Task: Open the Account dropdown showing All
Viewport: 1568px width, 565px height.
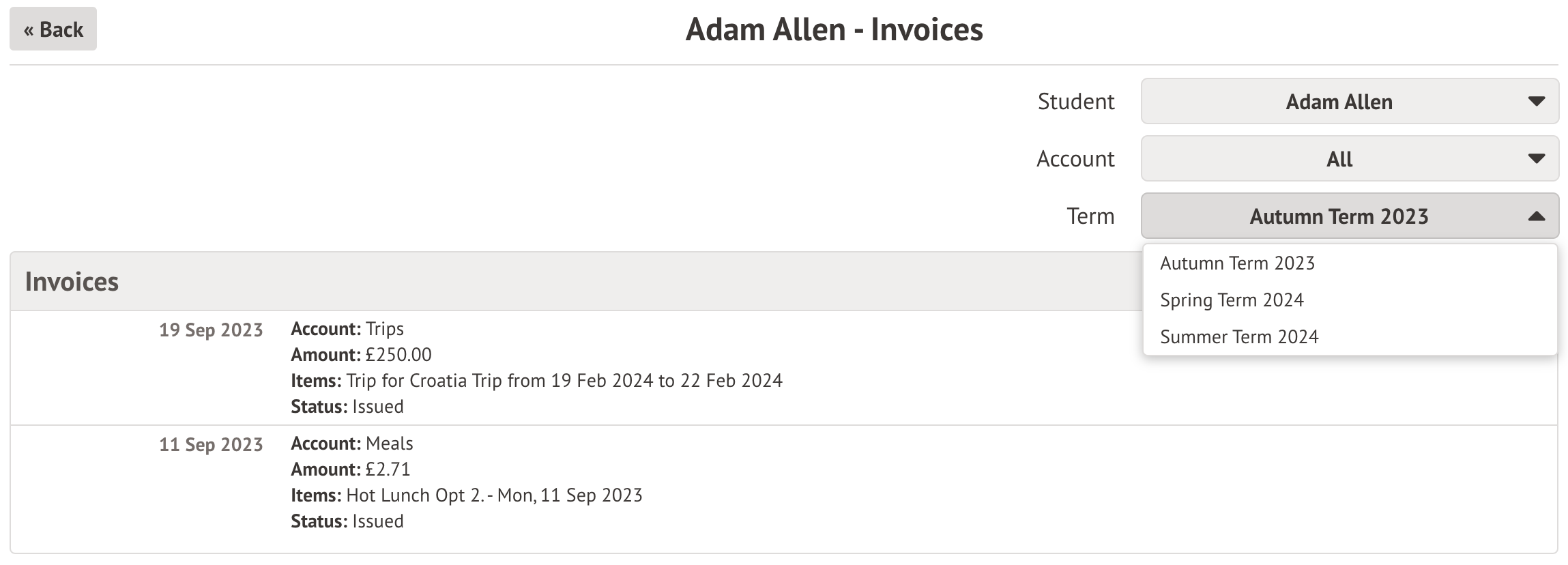Action: [1337, 159]
